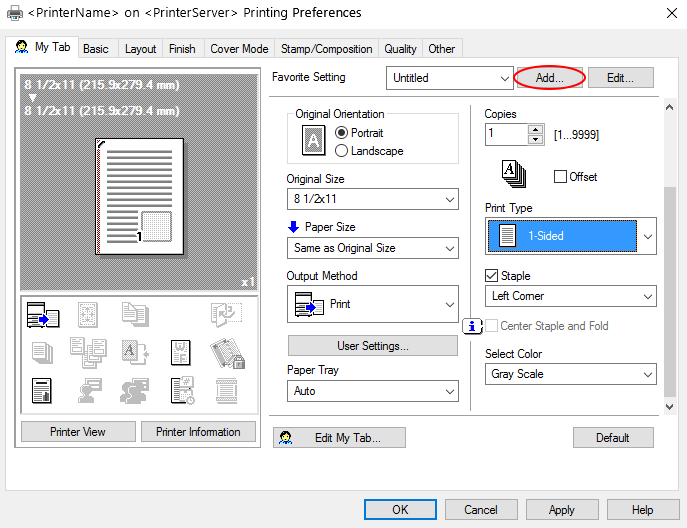Click the printer icon inside Output Method box
Screen dimensions: 687x528
pos(309,304)
